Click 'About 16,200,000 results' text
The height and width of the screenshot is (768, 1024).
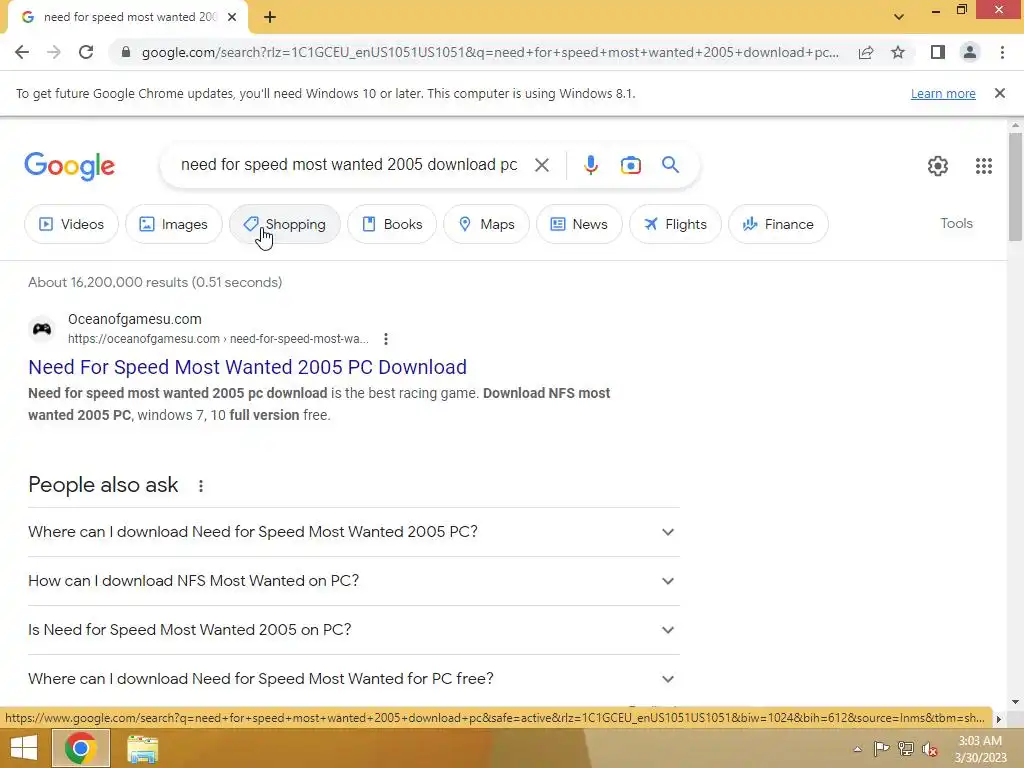155,282
